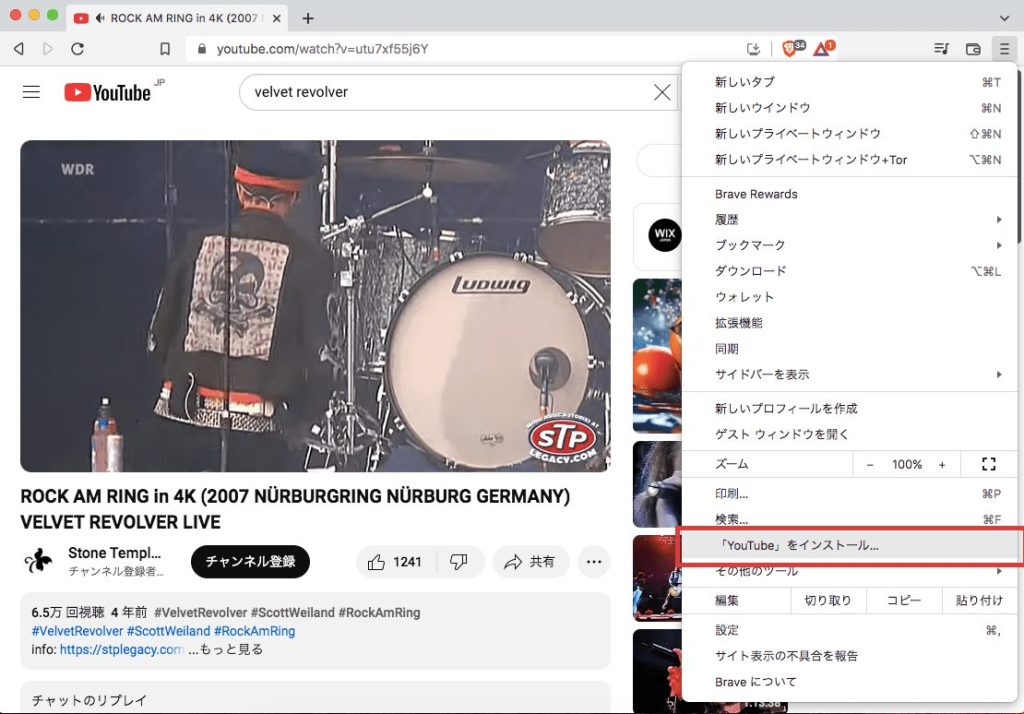Open a new tab with plus button
Screen dimensions: 1024x714
point(308,18)
